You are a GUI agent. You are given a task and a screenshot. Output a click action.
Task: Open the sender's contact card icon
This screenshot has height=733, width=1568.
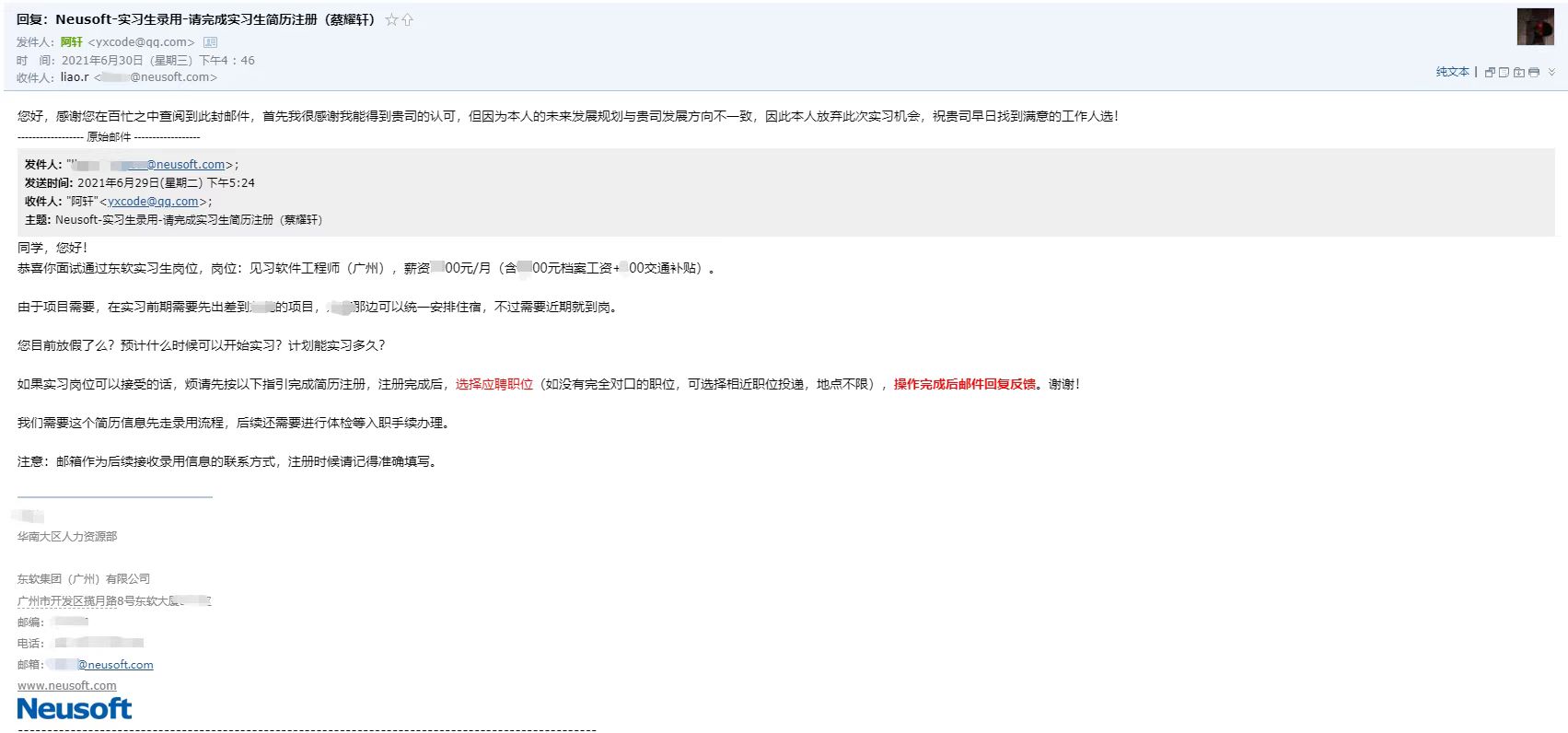(210, 42)
